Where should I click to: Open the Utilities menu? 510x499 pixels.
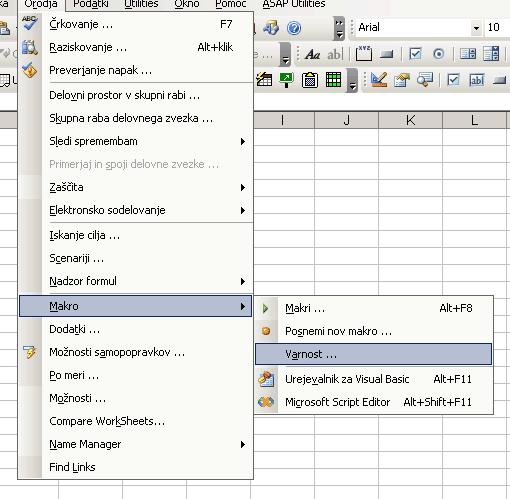(x=141, y=4)
